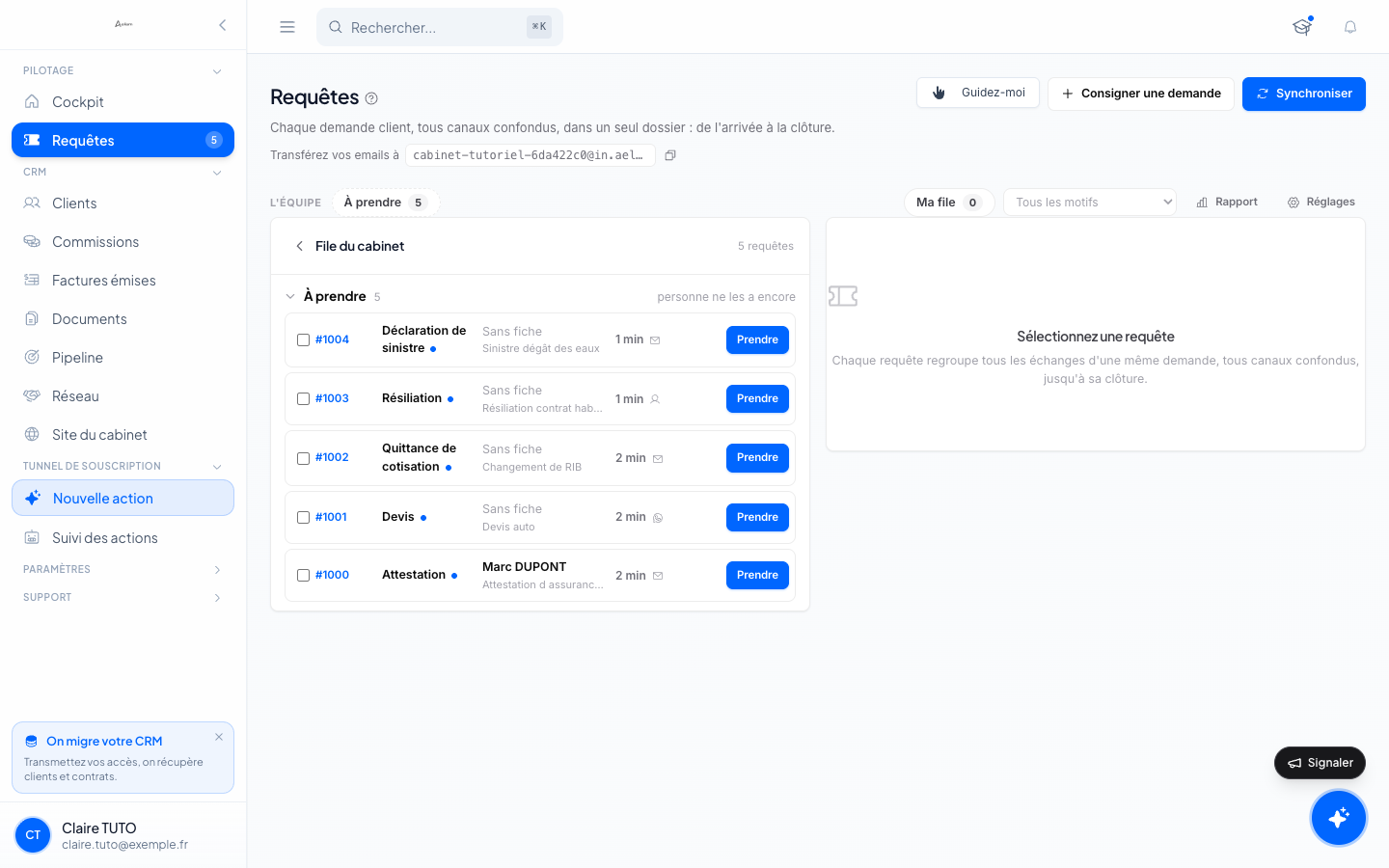Click Consigner une demande
The width and height of the screenshot is (1389, 868).
1141,94
